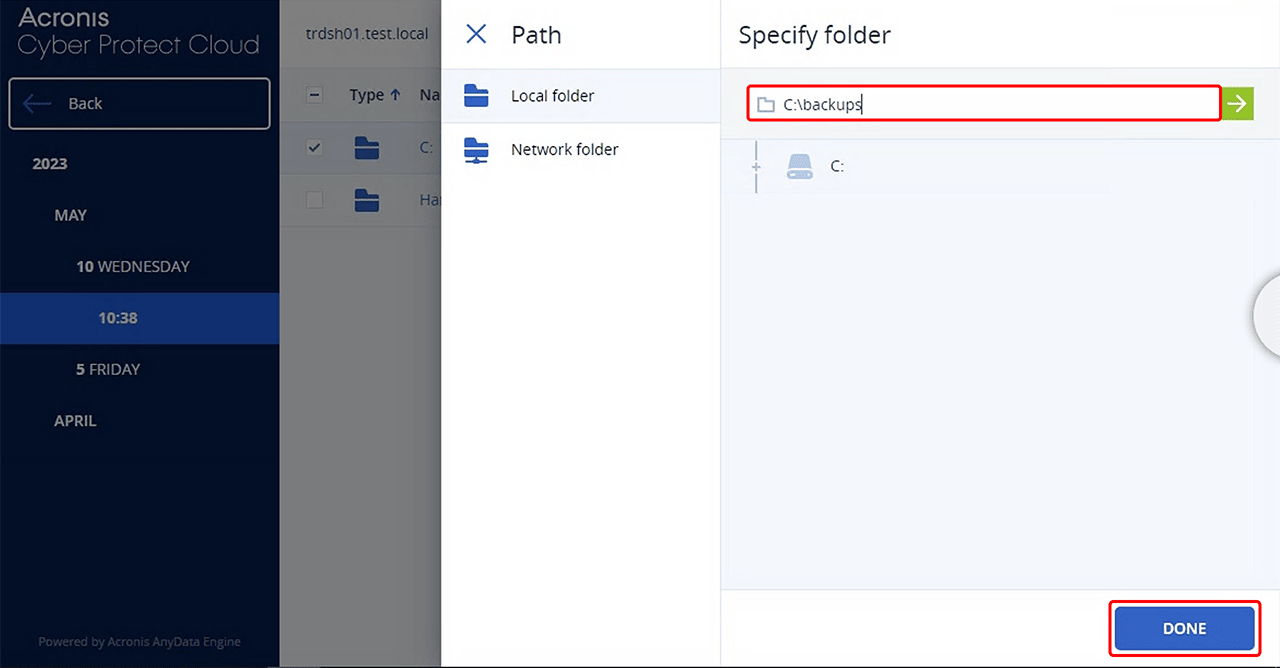Collapse the 2023 year group
The width and height of the screenshot is (1280, 668).
[50, 164]
